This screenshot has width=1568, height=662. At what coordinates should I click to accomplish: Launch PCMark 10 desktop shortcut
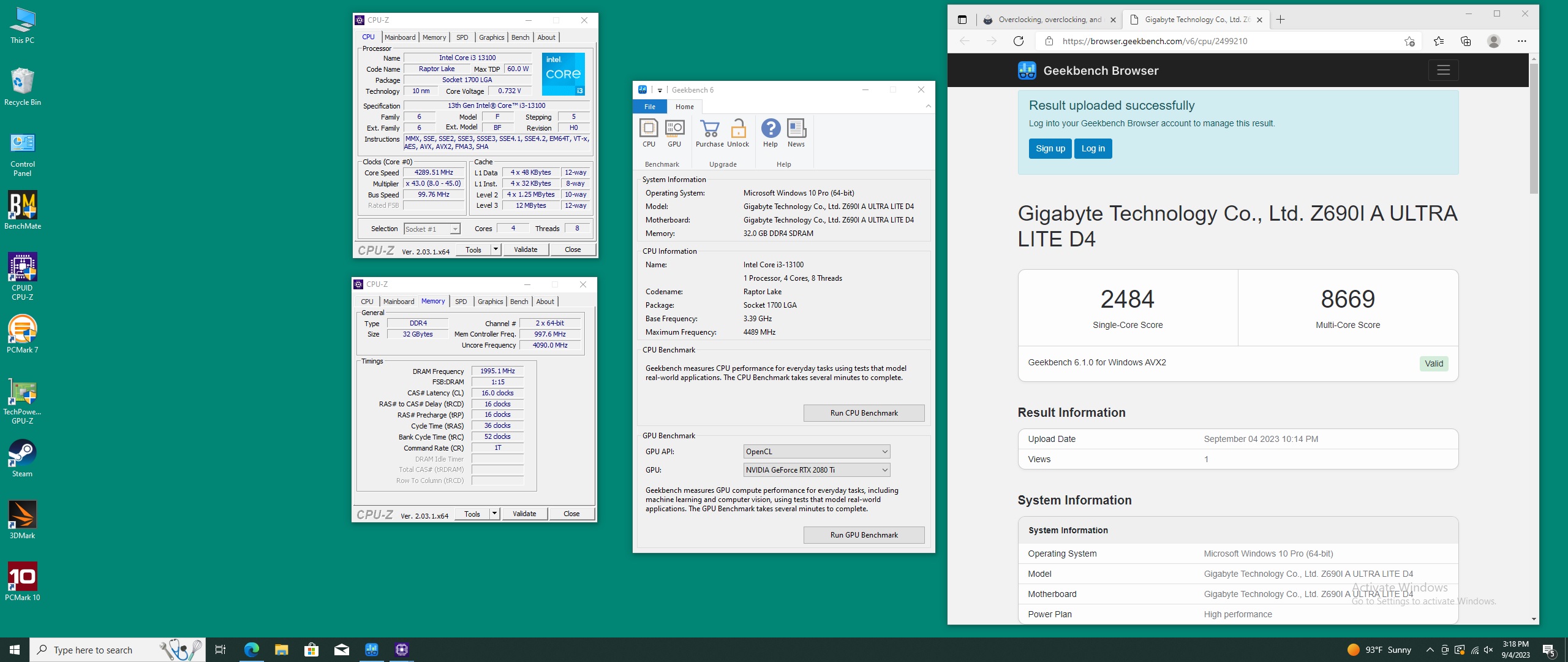point(23,582)
